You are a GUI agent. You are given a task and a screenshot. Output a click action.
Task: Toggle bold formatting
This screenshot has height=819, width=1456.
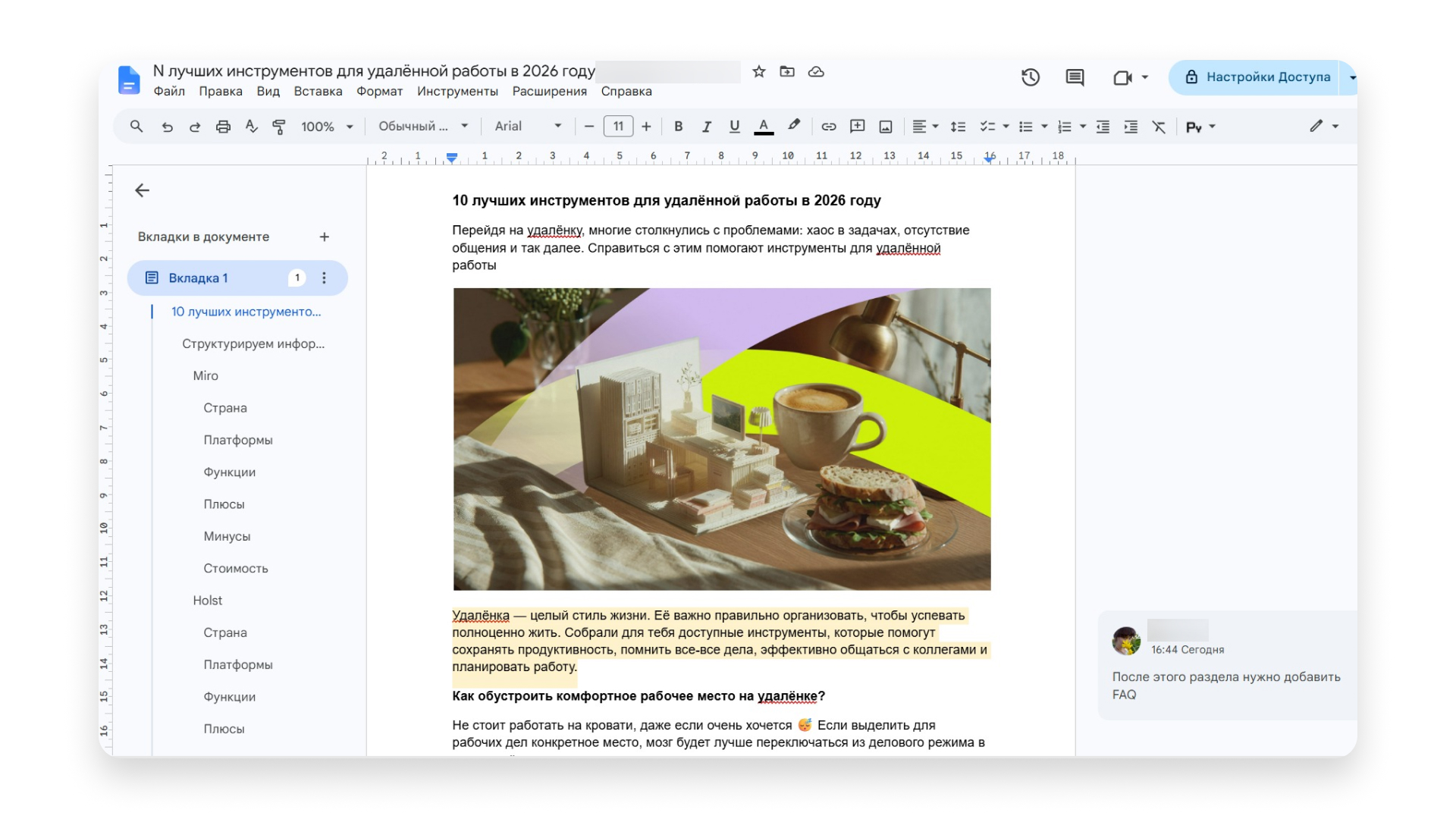click(x=678, y=127)
